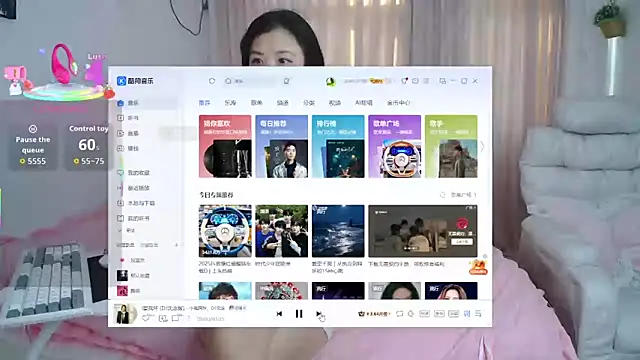Open the play queue list icon
640x360 pixels.
pyautogui.click(x=478, y=314)
